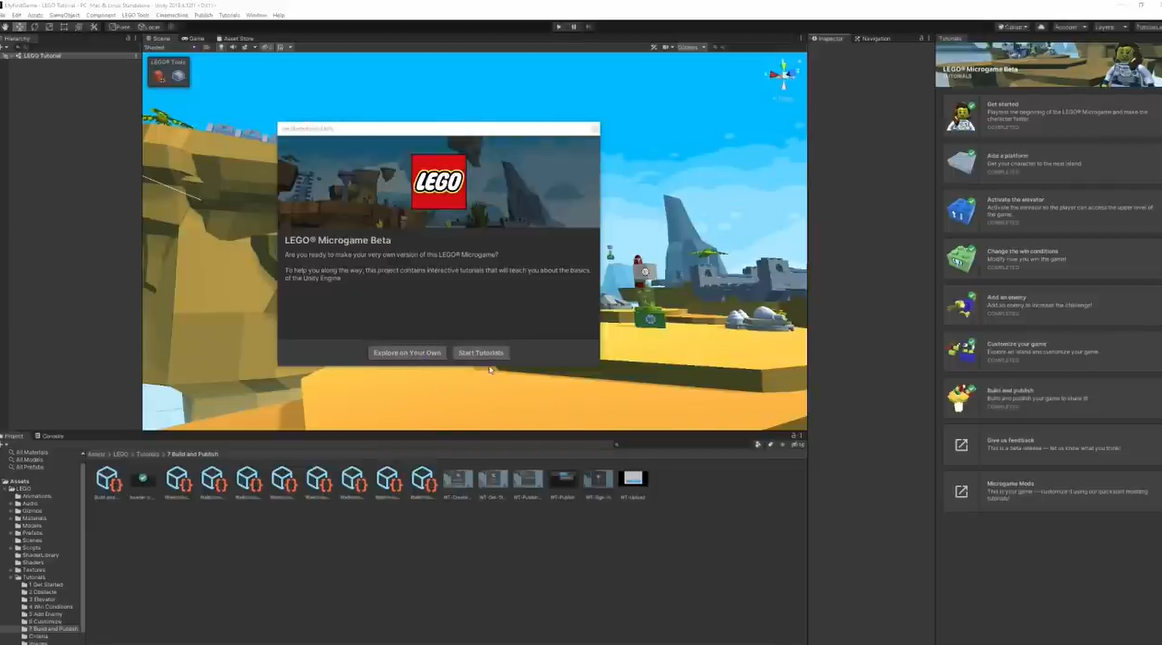Open the LEGO Tools menu
The height and width of the screenshot is (645, 1162).
coord(135,15)
